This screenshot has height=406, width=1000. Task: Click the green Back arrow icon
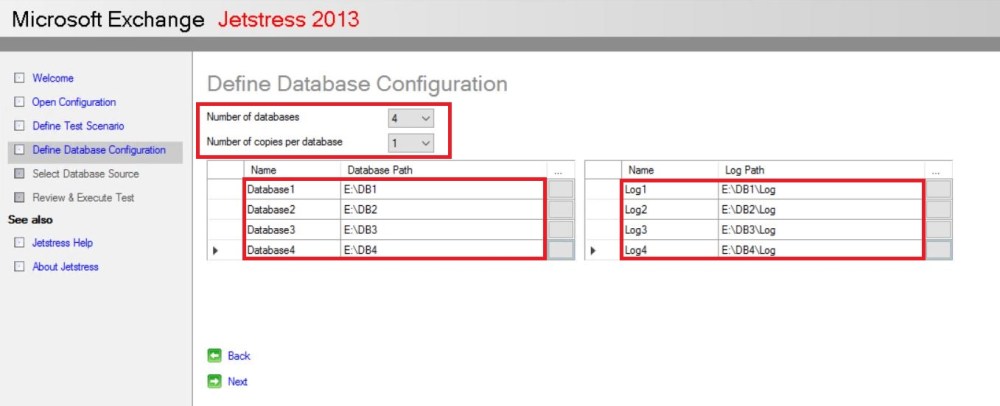click(x=214, y=356)
